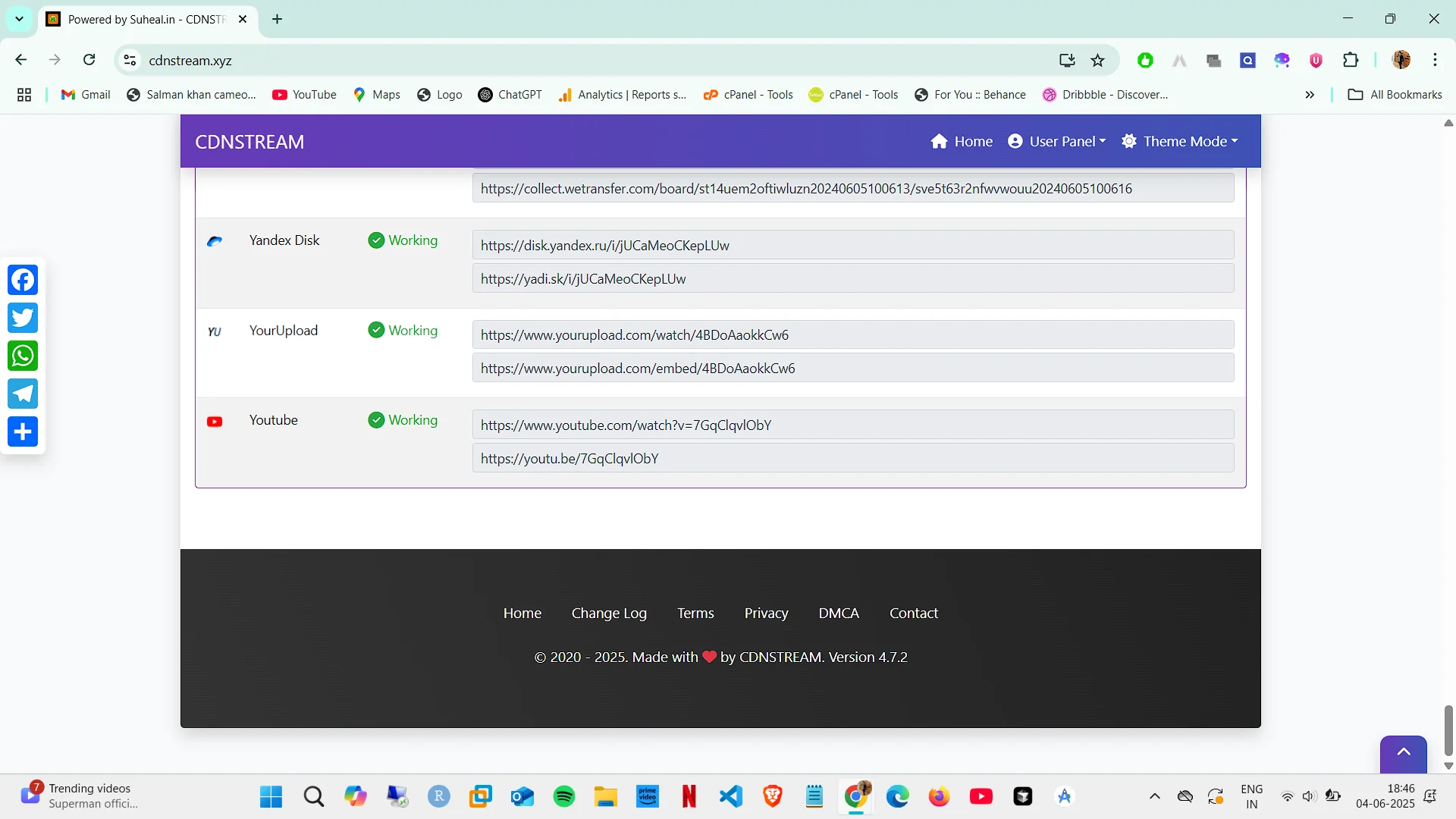Open All Bookmarks folder

coord(1395,95)
